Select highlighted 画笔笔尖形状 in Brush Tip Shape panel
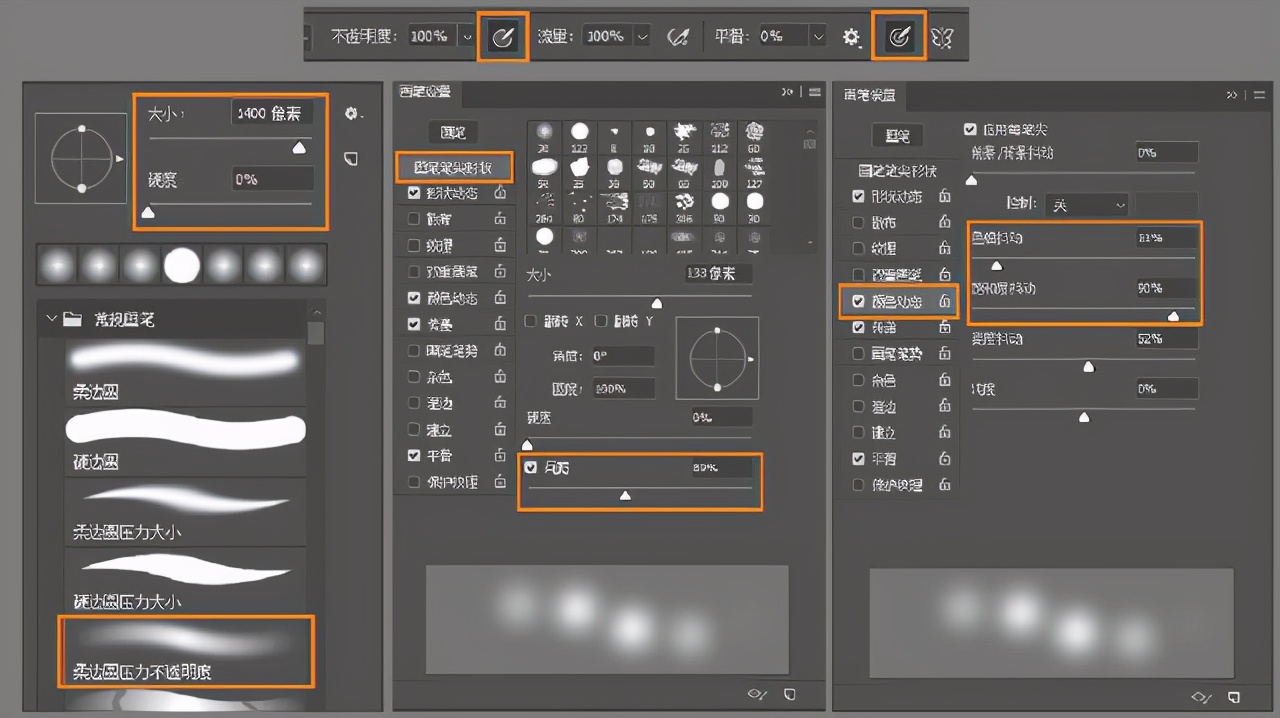This screenshot has height=718, width=1280. tap(454, 167)
